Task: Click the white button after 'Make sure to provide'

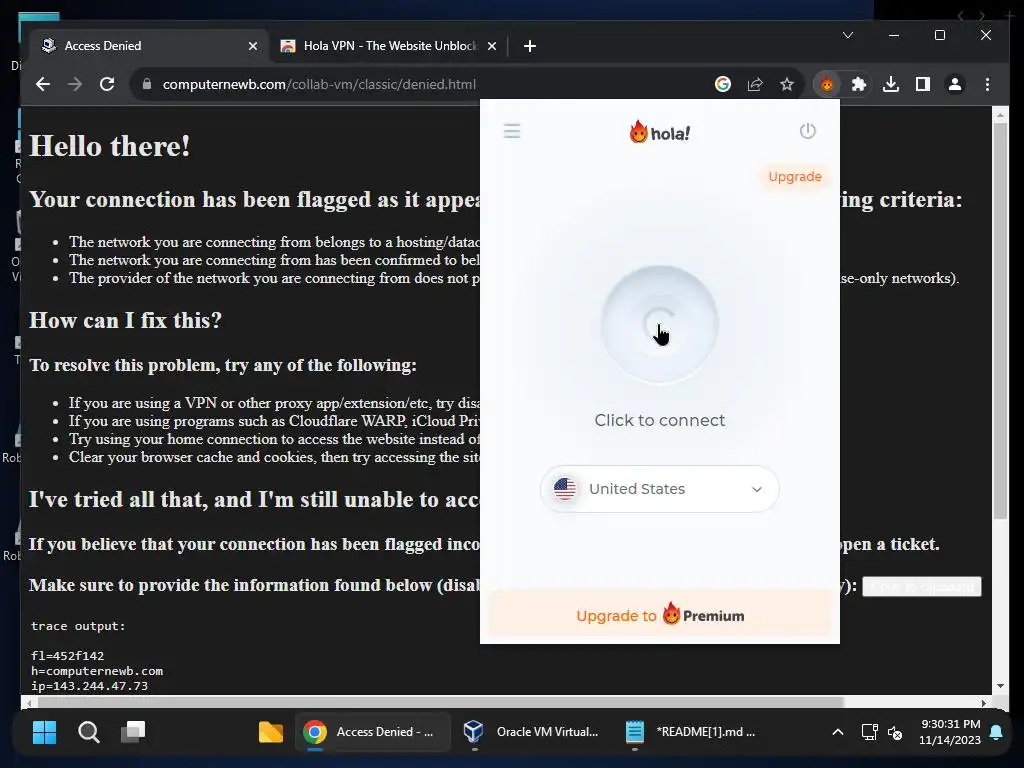Action: (921, 586)
